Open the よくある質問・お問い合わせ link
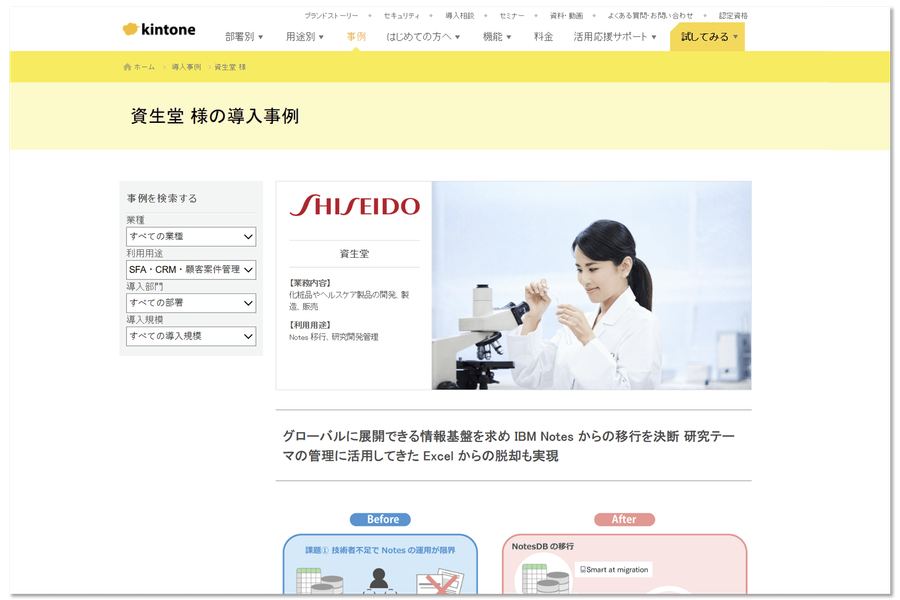 (x=650, y=16)
